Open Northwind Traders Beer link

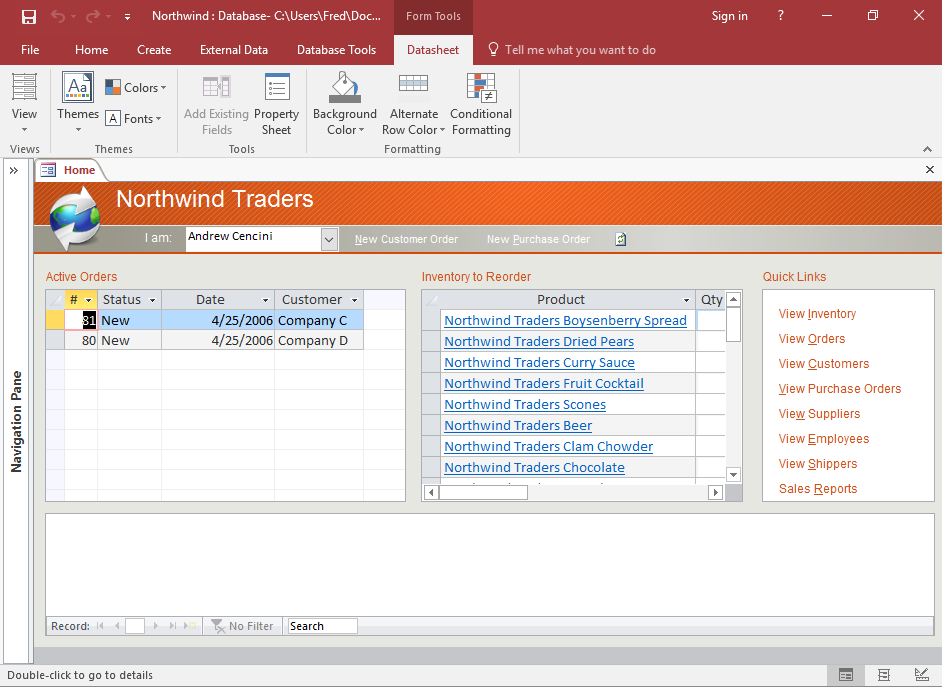coord(518,426)
